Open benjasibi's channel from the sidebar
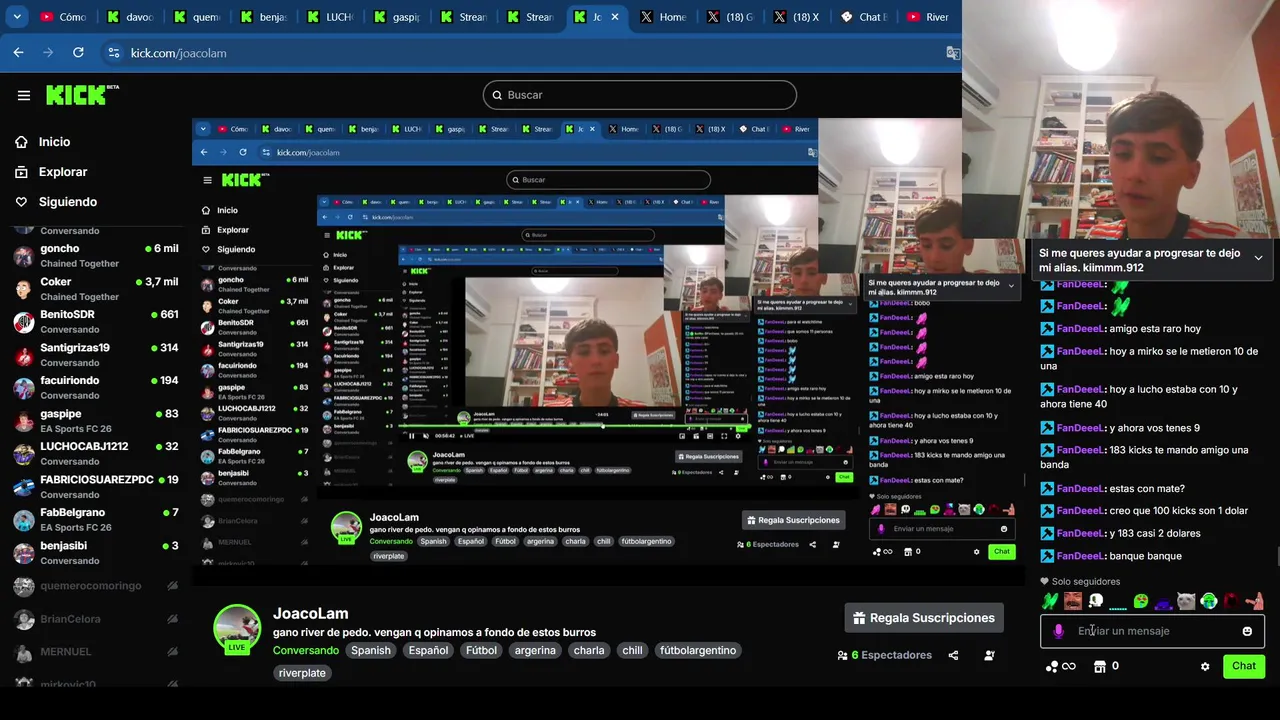 (96, 553)
